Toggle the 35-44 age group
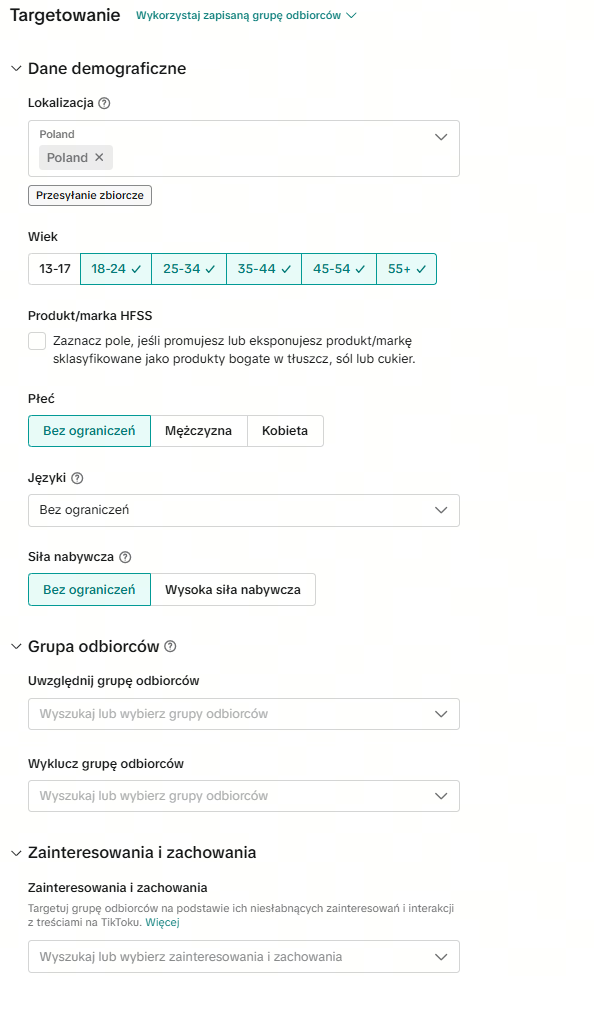 (264, 269)
